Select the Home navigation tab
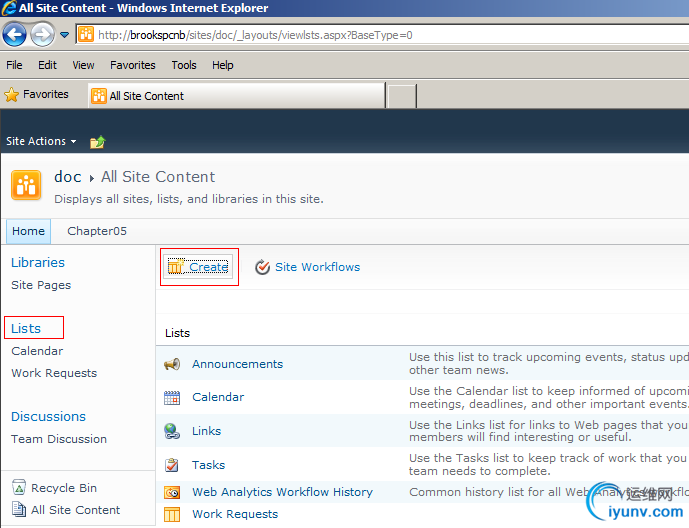This screenshot has width=689, height=528. pos(29,231)
